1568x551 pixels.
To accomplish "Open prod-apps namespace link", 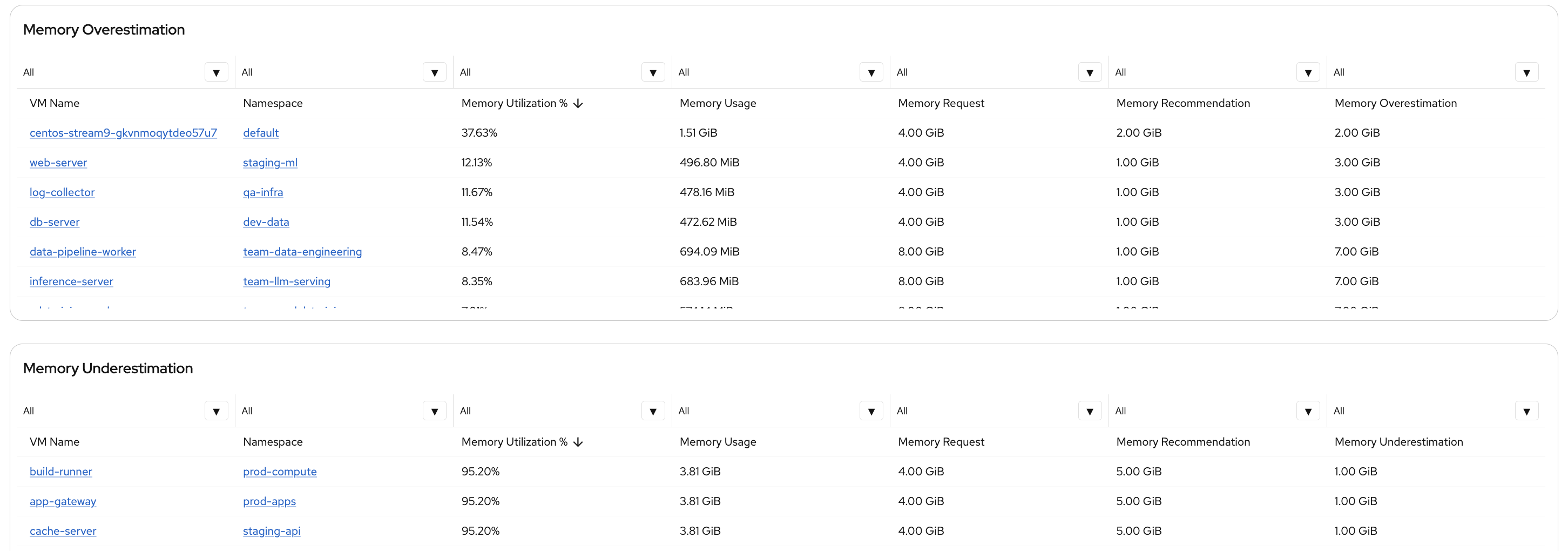I will [269, 502].
